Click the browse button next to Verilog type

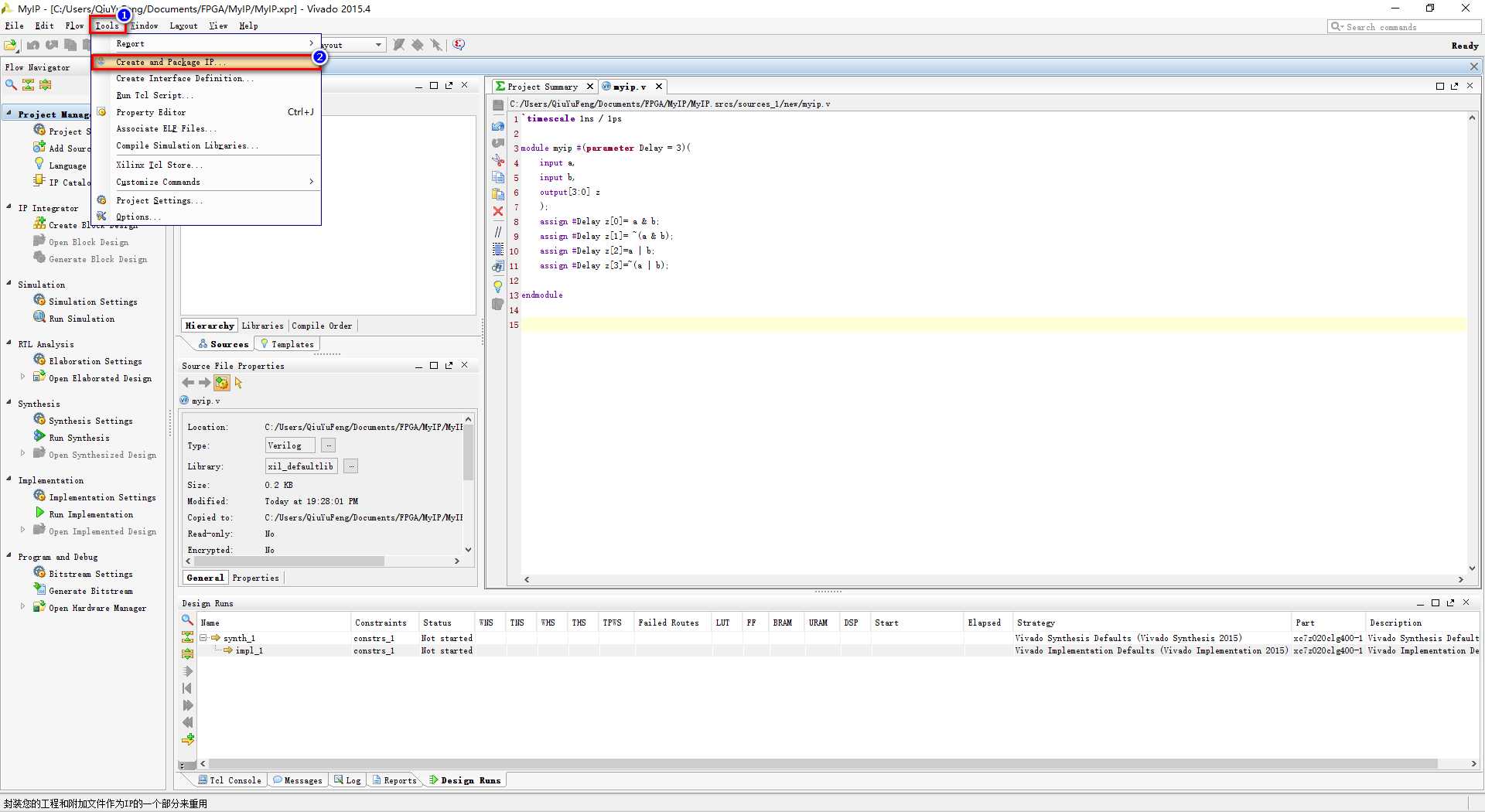click(329, 445)
